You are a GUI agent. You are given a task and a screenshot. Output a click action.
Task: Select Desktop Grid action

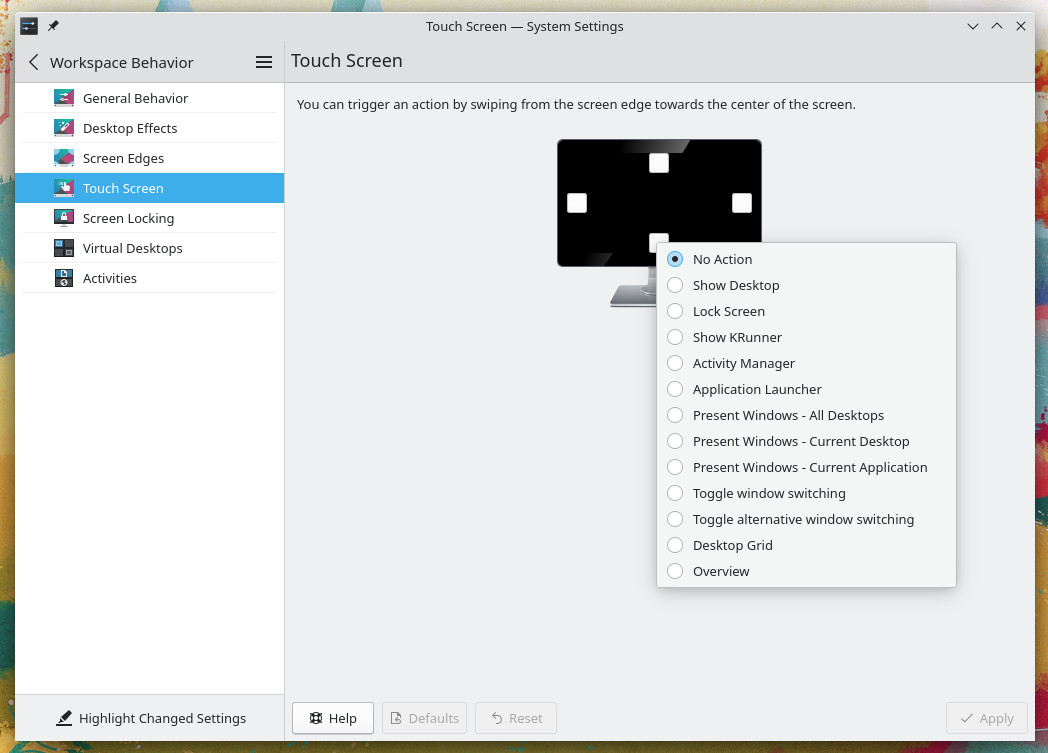[807, 546]
